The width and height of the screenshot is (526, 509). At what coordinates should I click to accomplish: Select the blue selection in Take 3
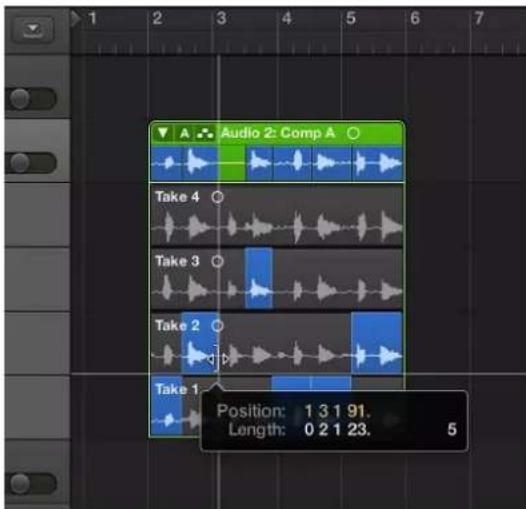[259, 278]
